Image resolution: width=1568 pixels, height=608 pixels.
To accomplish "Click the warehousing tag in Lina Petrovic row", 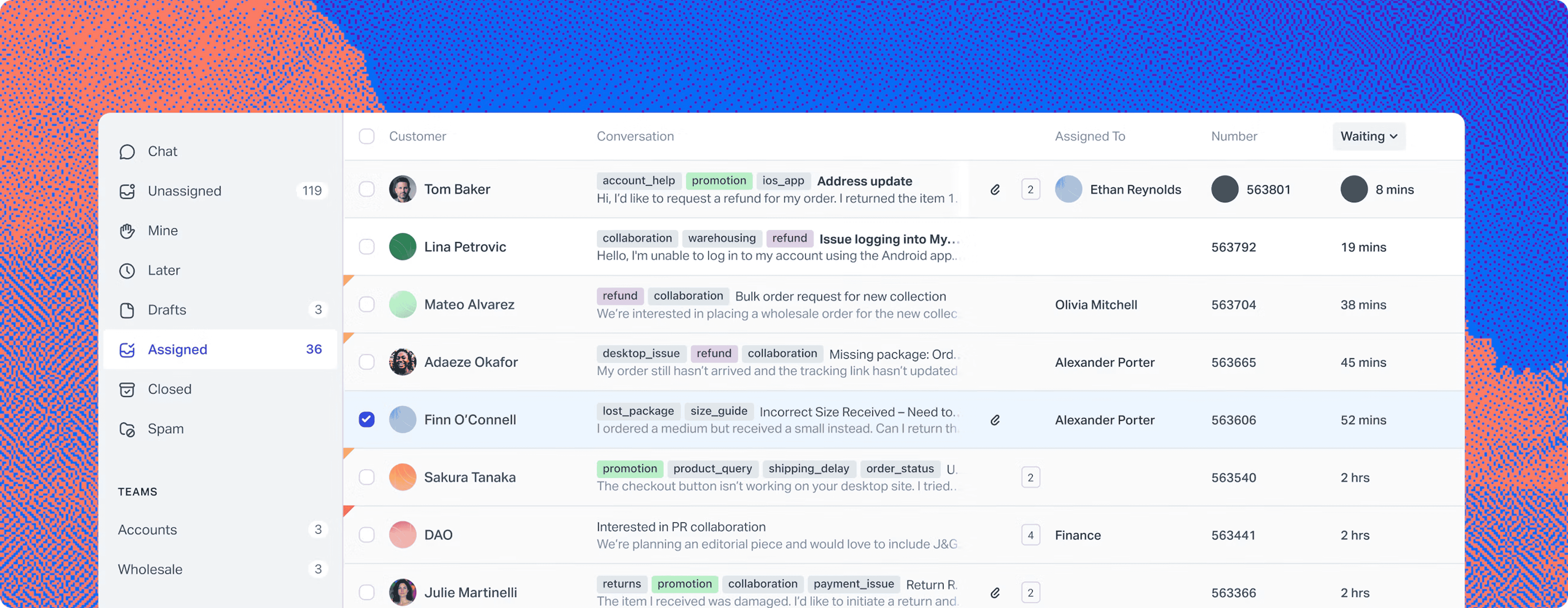I will click(722, 238).
